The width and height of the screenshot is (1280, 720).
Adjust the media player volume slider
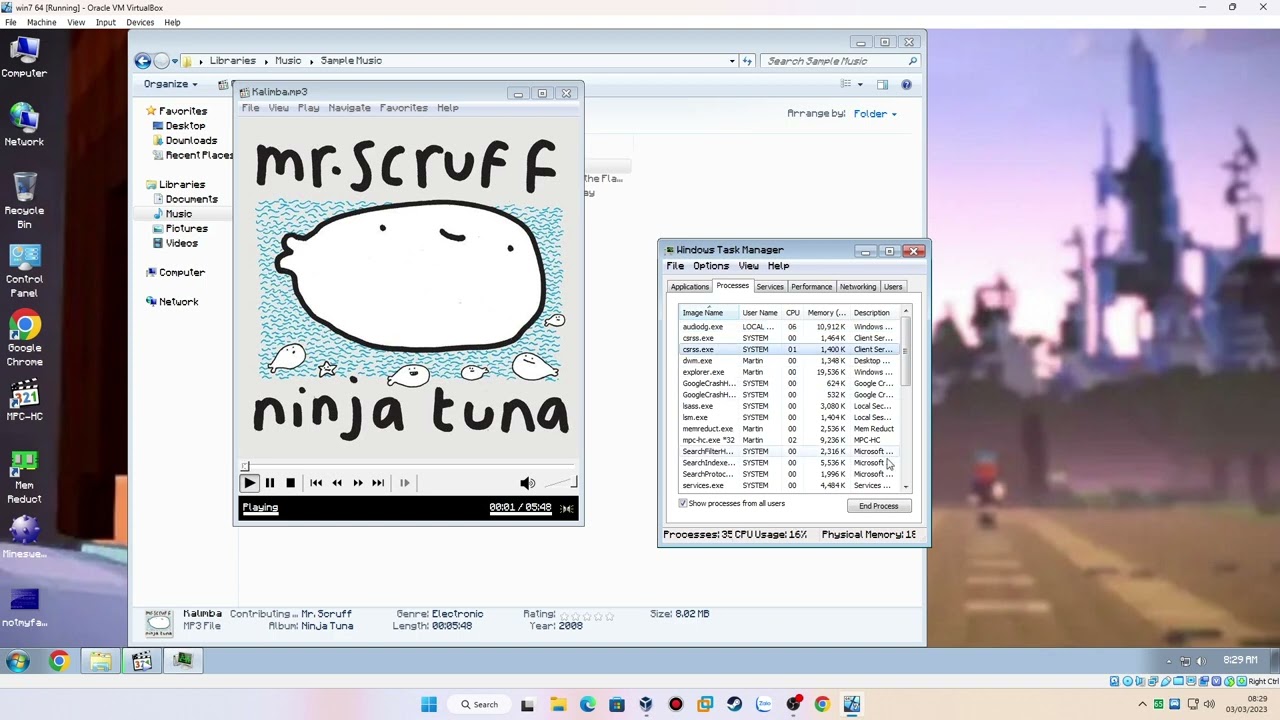coord(561,484)
